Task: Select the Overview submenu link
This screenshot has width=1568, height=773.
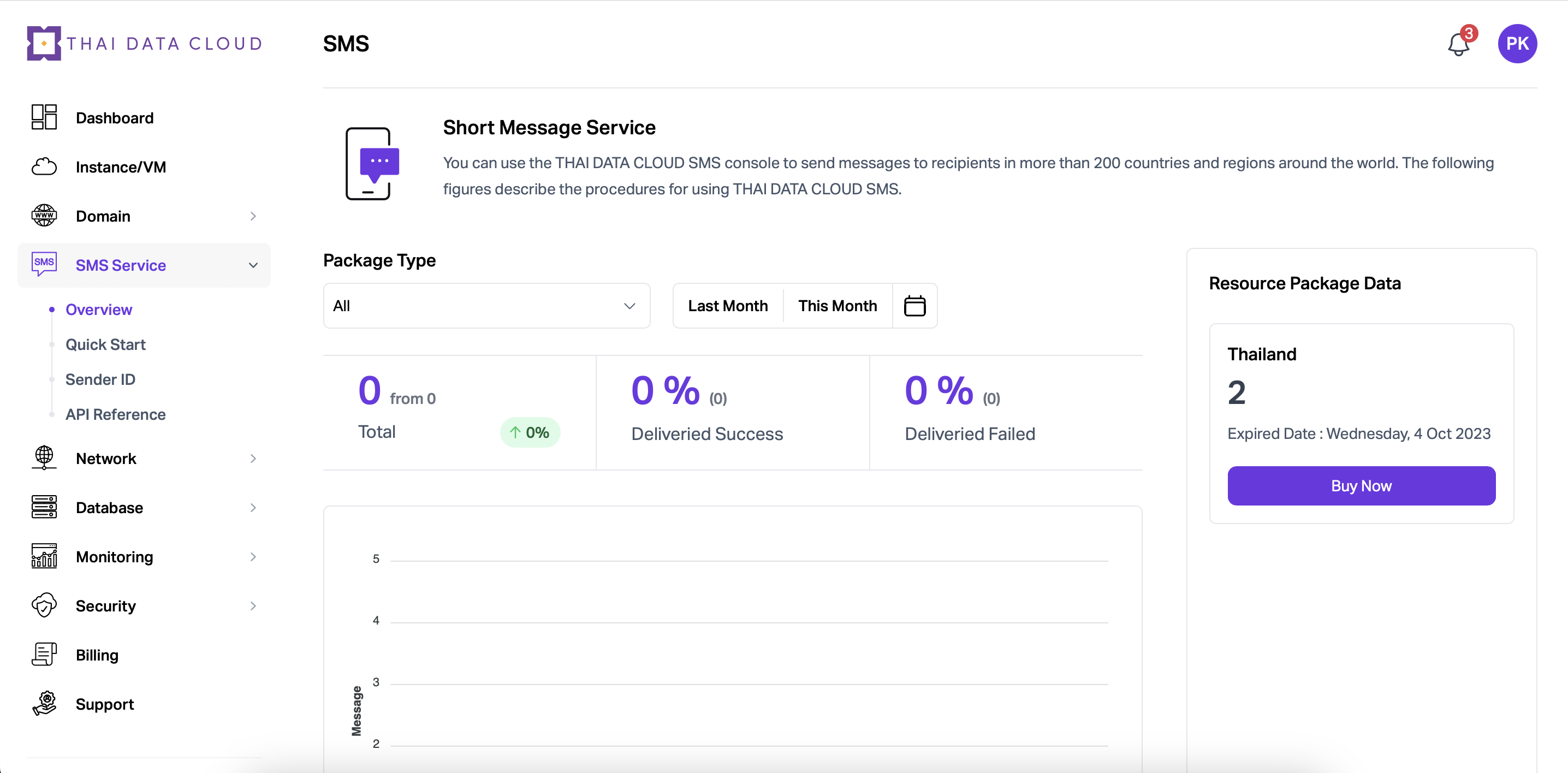Action: pos(99,309)
